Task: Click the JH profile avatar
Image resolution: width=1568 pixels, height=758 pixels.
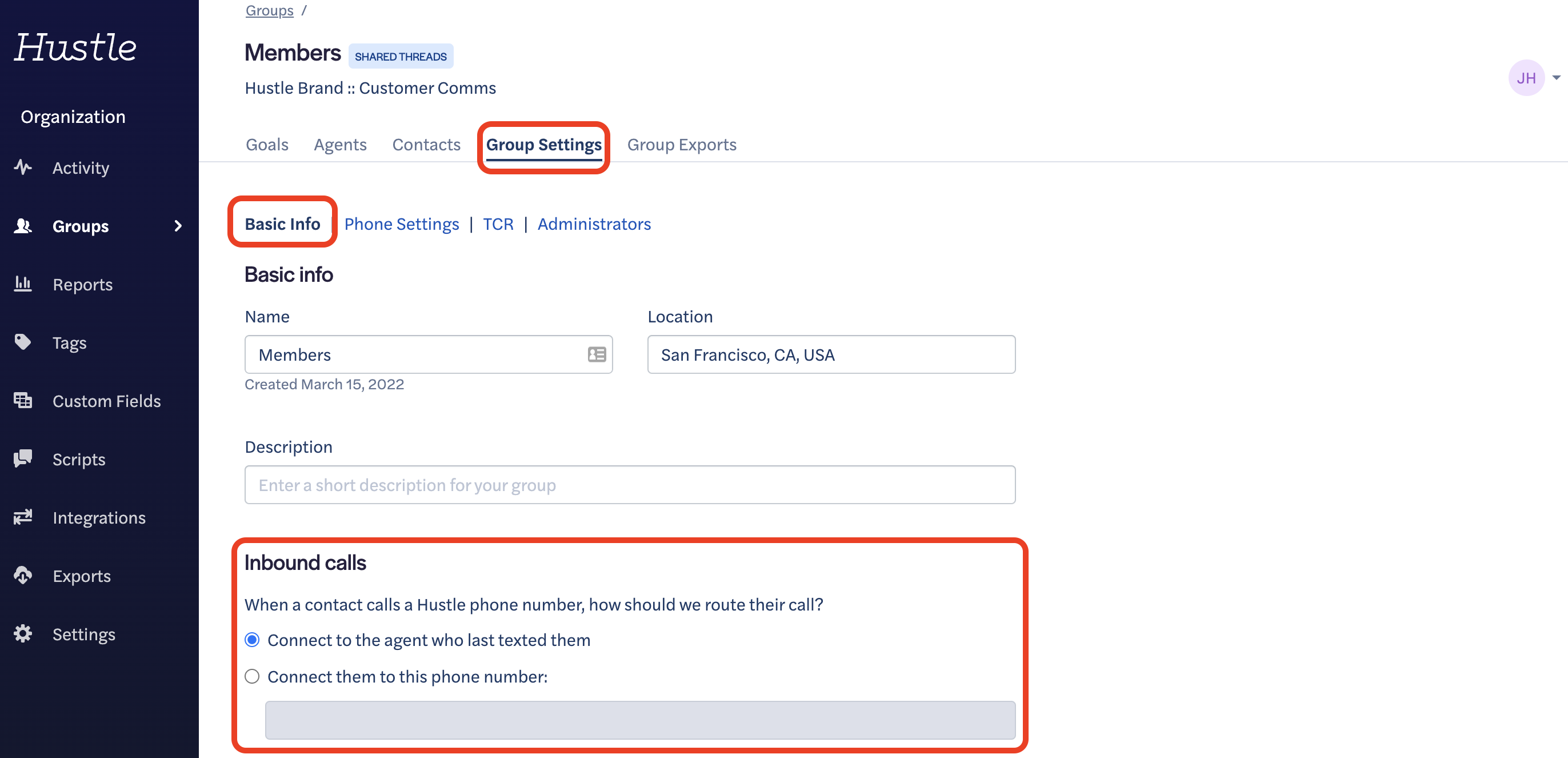Action: (1526, 78)
